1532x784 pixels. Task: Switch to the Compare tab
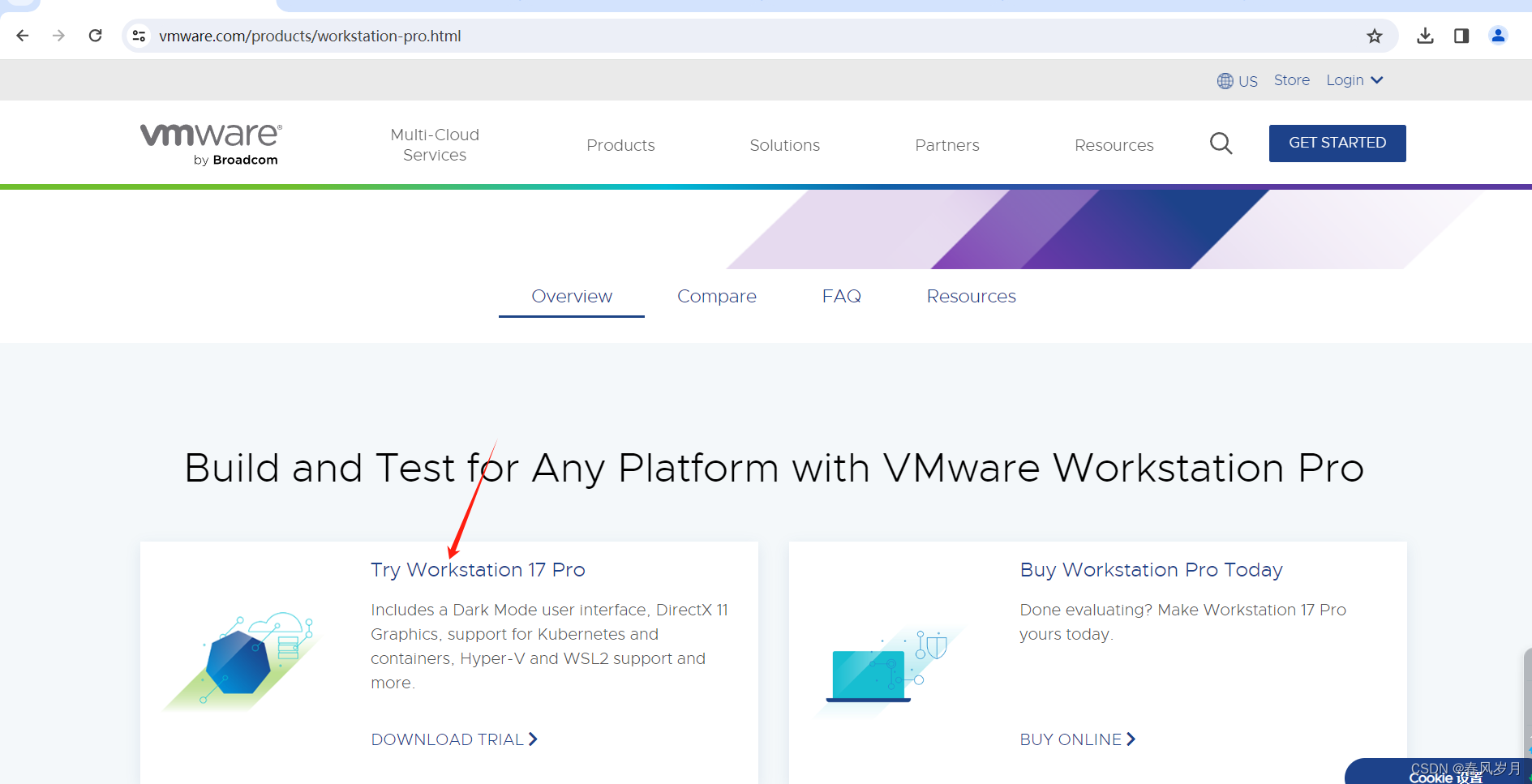pyautogui.click(x=717, y=296)
